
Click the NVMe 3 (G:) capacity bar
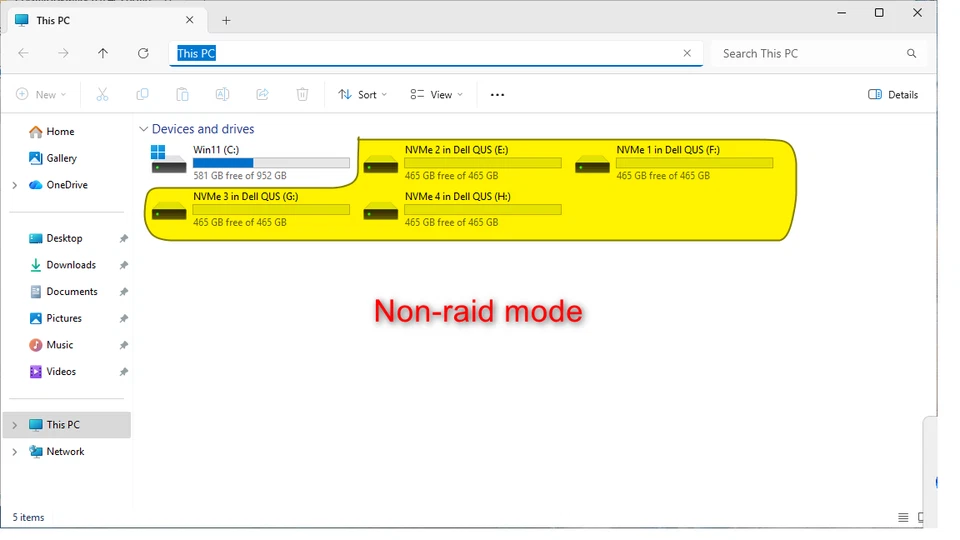(271, 209)
